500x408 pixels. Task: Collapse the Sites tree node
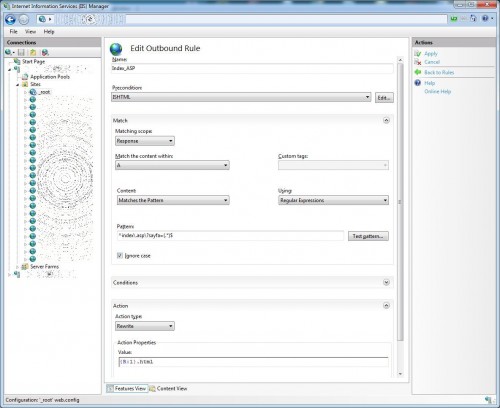point(17,85)
